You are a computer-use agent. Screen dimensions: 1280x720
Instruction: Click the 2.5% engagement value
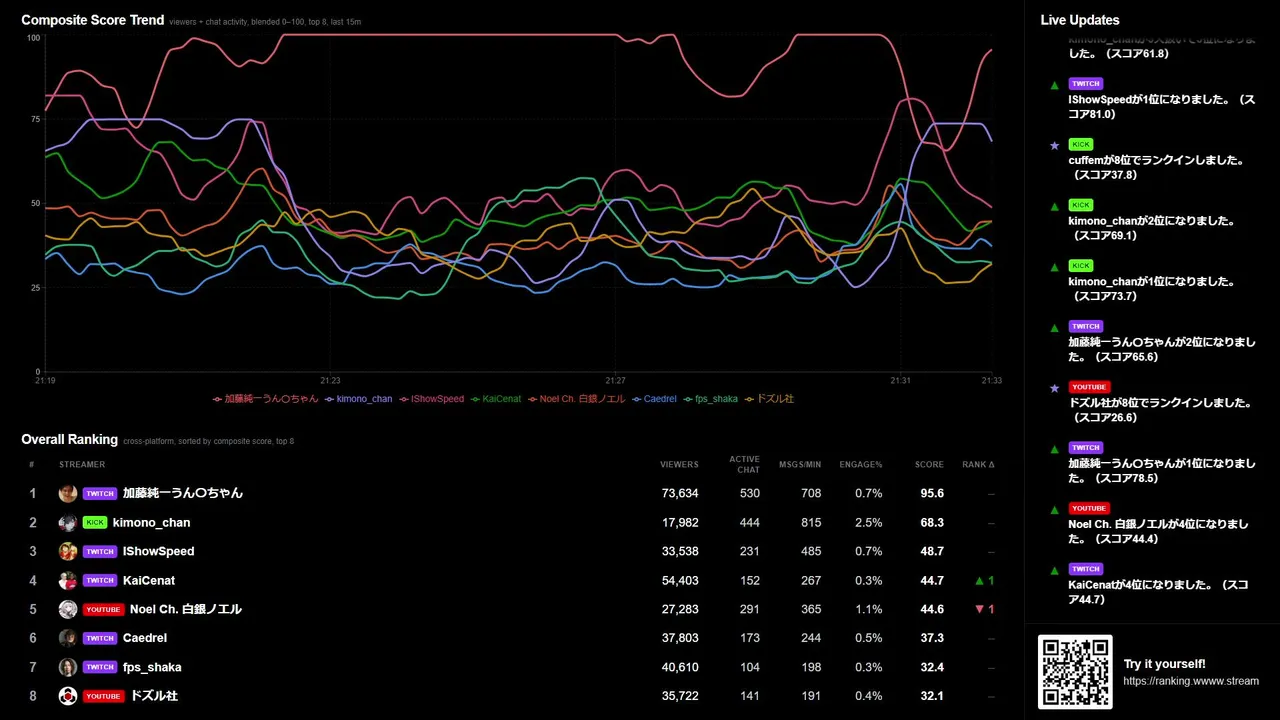point(869,522)
